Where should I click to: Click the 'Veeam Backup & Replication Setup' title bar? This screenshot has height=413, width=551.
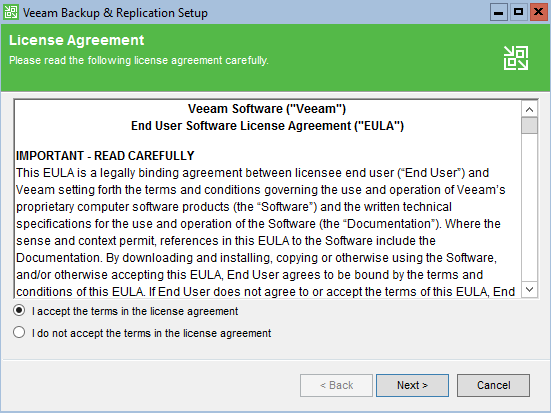[115, 13]
